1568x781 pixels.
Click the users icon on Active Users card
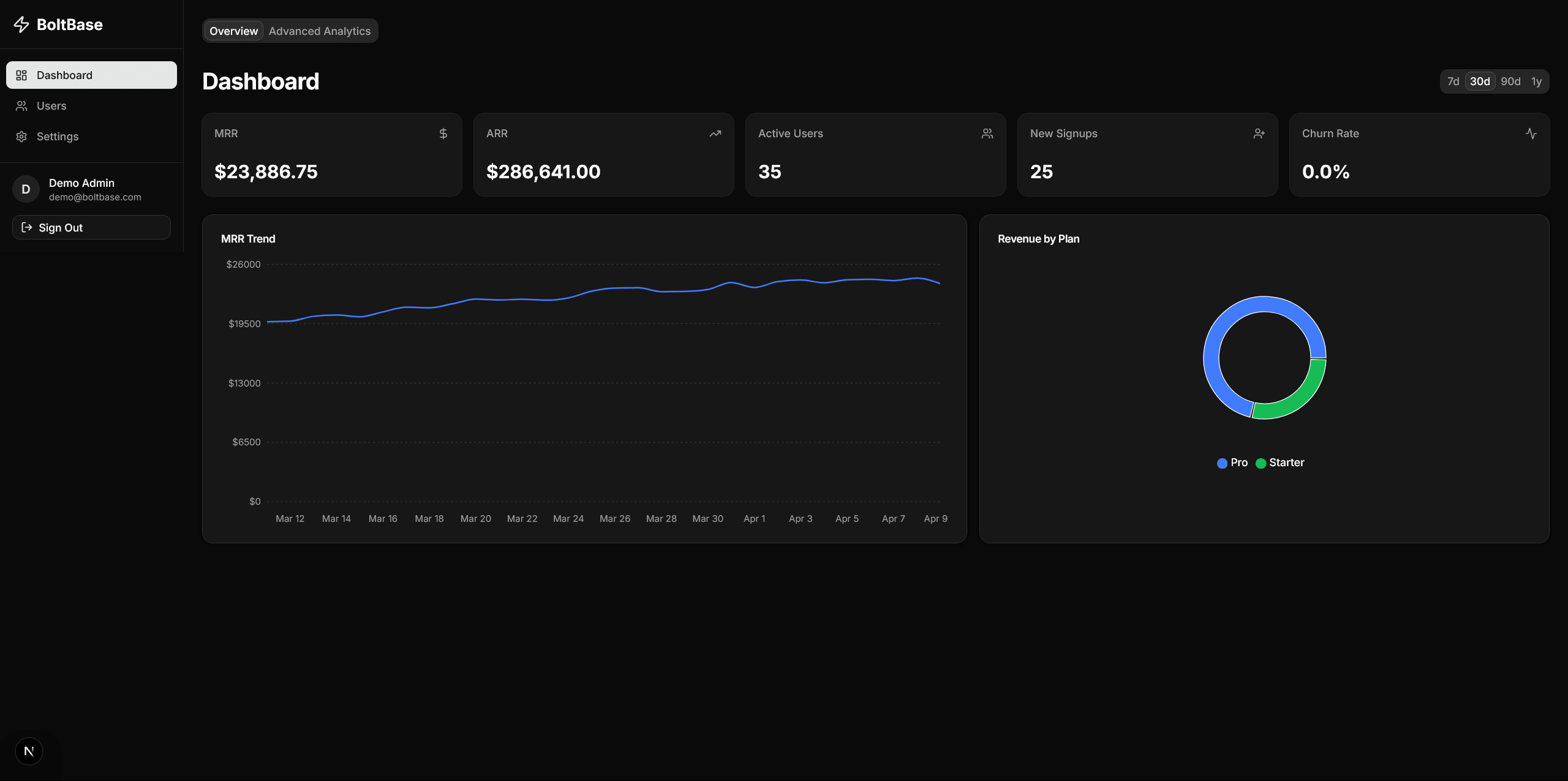click(x=987, y=133)
